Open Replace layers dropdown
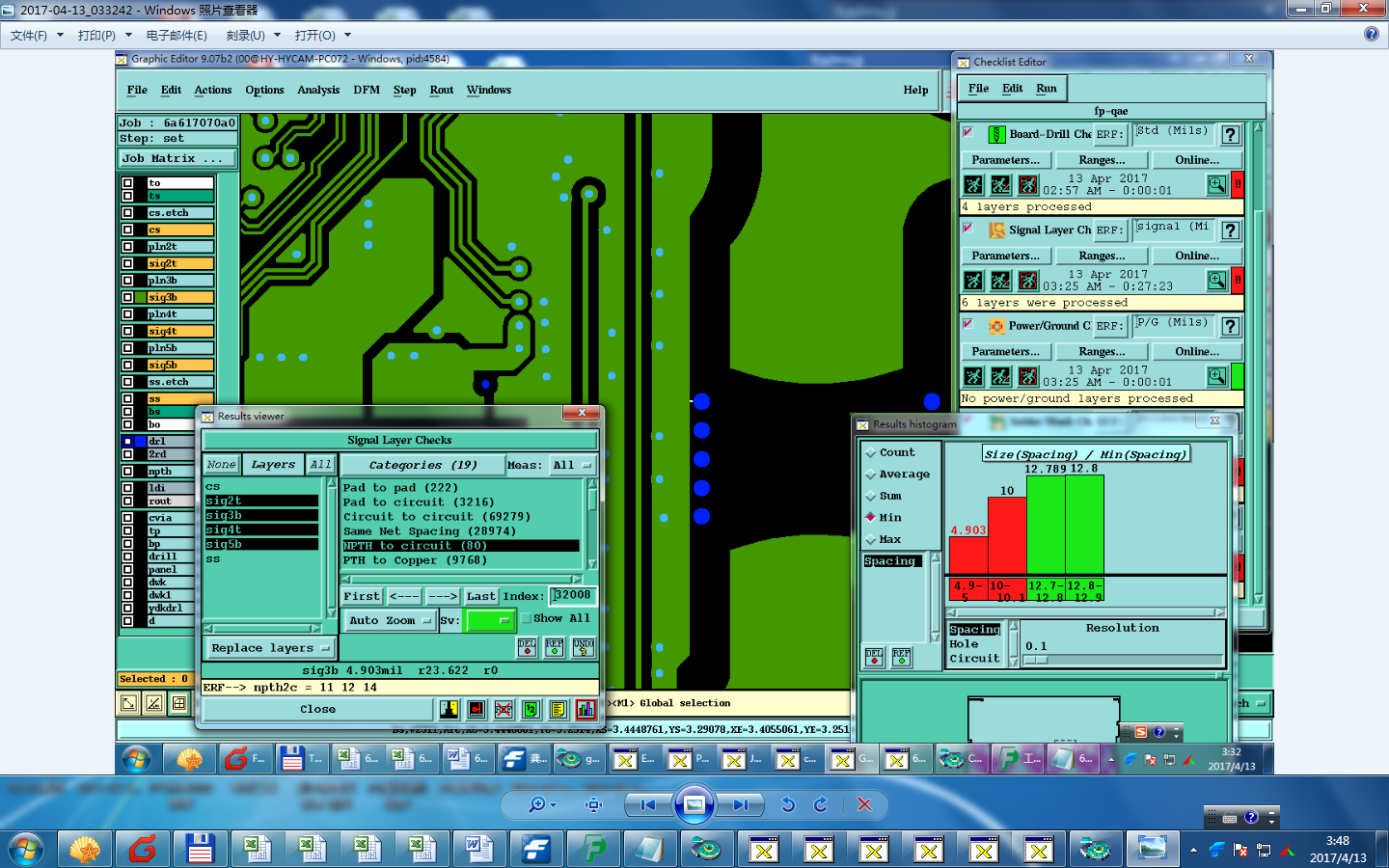Viewport: 1389px width, 868px height. pos(270,648)
